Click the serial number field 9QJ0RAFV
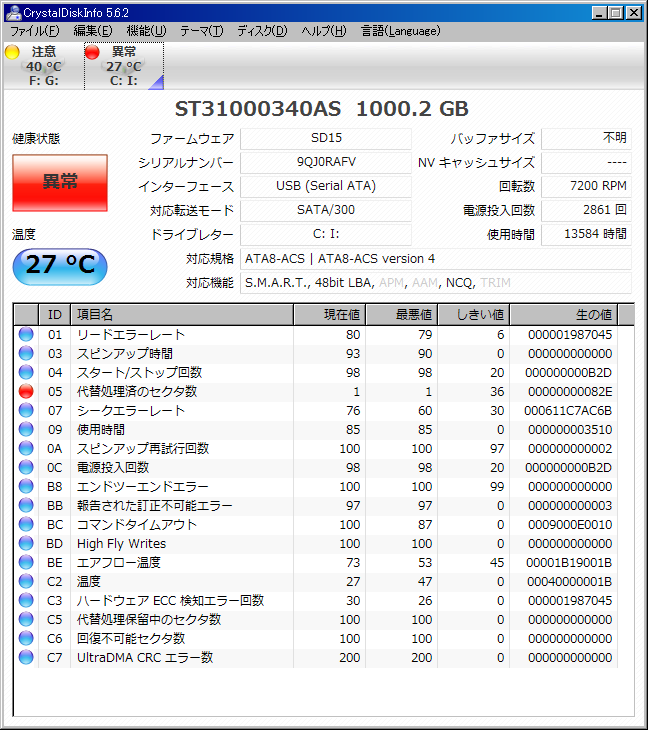The width and height of the screenshot is (648, 730). 326,162
